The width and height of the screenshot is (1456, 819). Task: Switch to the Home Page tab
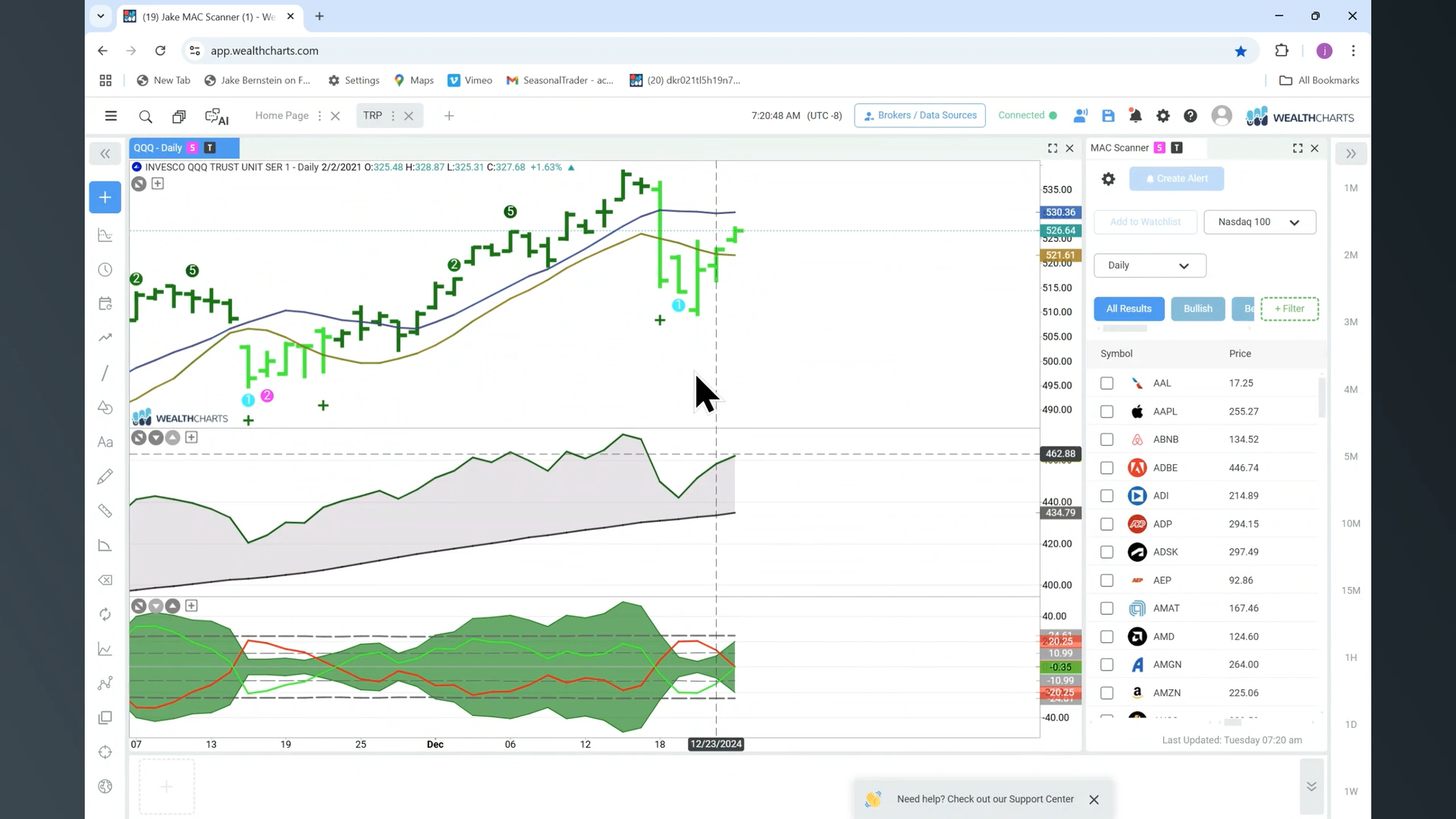281,115
